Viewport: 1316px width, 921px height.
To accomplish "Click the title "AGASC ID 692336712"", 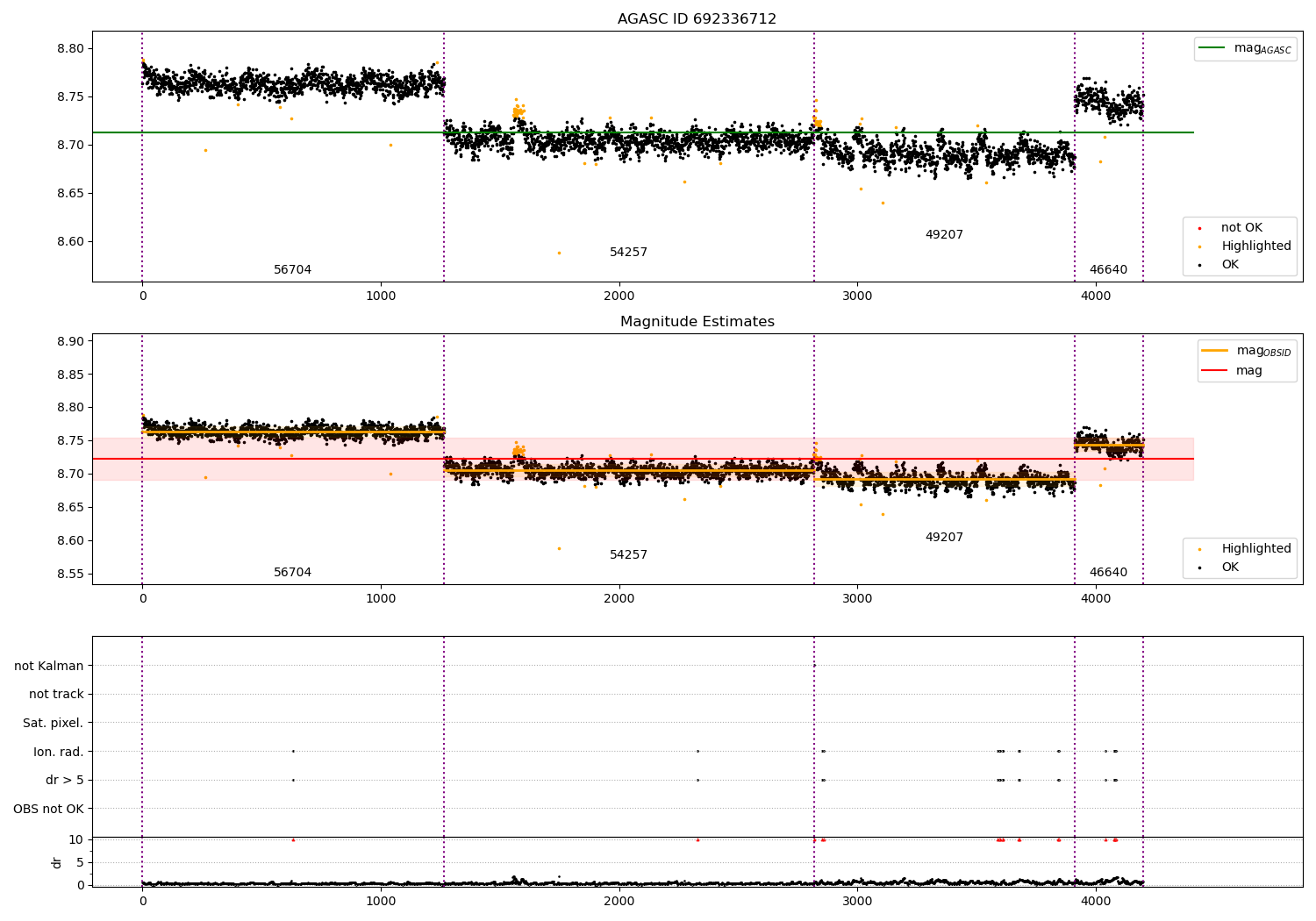I will pos(697,19).
